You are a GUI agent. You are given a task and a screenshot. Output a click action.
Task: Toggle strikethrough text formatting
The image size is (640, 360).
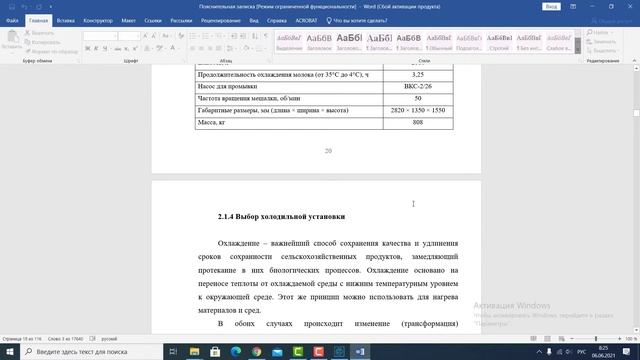tap(117, 49)
